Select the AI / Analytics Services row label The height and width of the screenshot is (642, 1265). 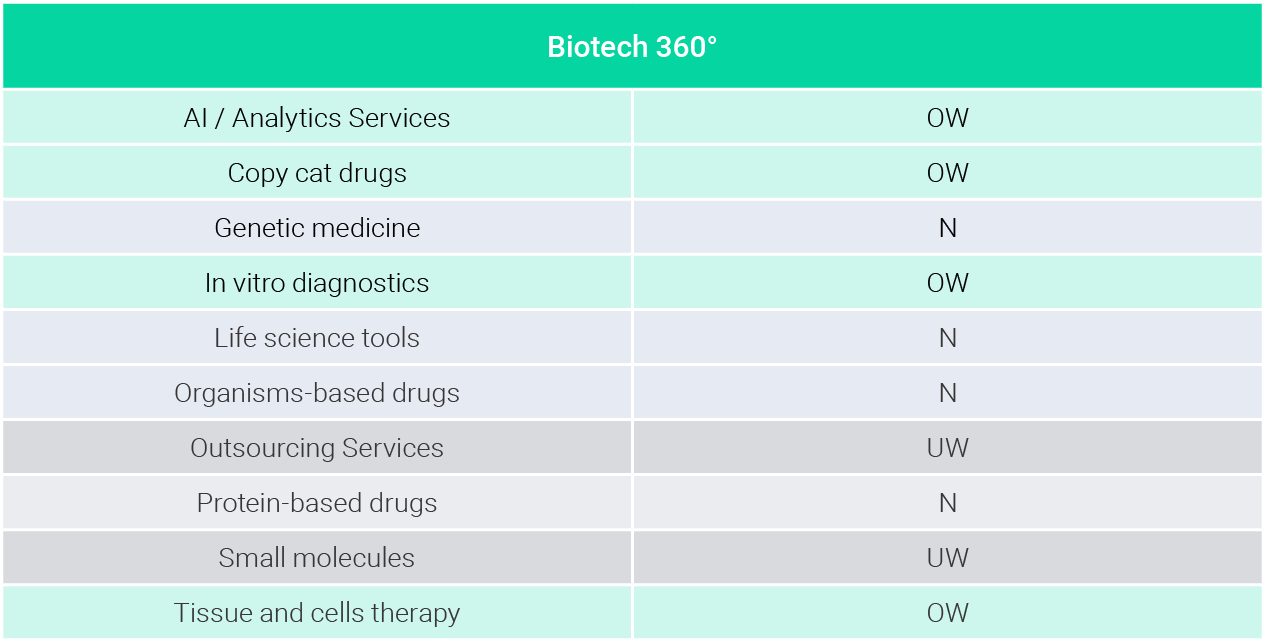(317, 118)
